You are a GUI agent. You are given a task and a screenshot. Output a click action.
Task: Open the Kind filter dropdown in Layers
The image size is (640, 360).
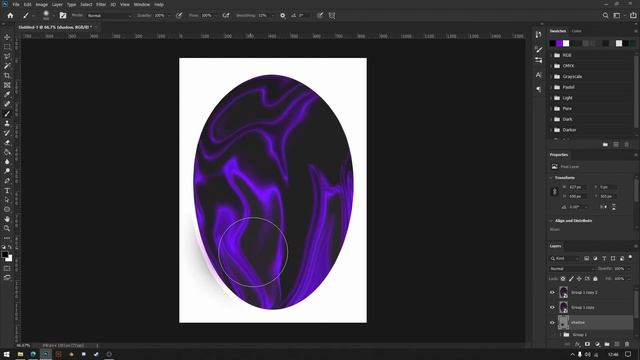pyautogui.click(x=564, y=258)
